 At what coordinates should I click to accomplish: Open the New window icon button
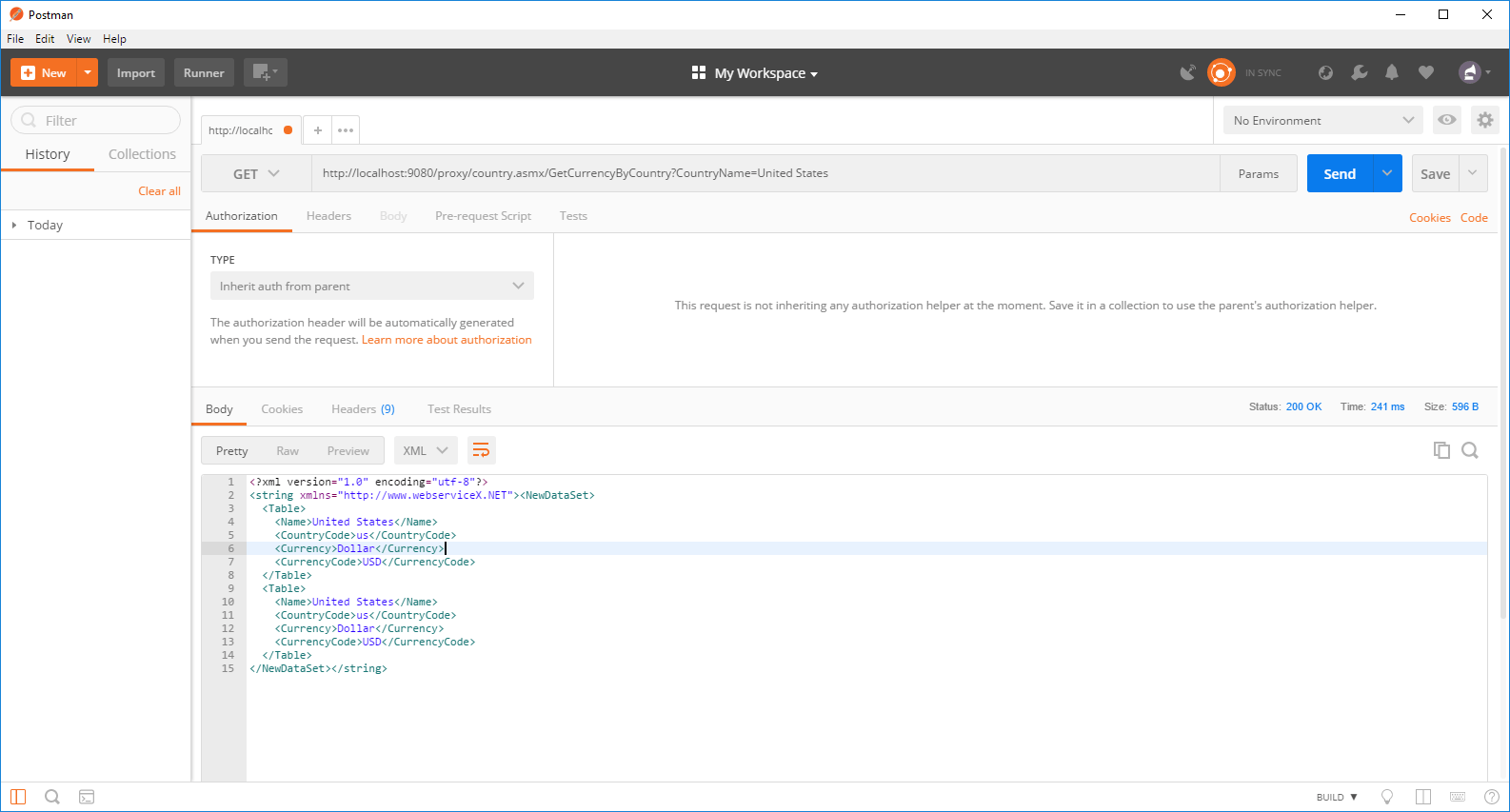click(x=266, y=72)
